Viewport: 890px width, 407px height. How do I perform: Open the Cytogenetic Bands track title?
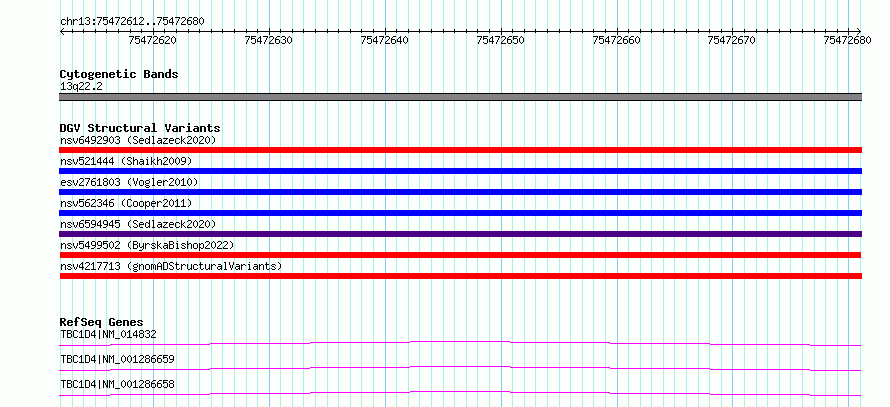pyautogui.click(x=119, y=74)
